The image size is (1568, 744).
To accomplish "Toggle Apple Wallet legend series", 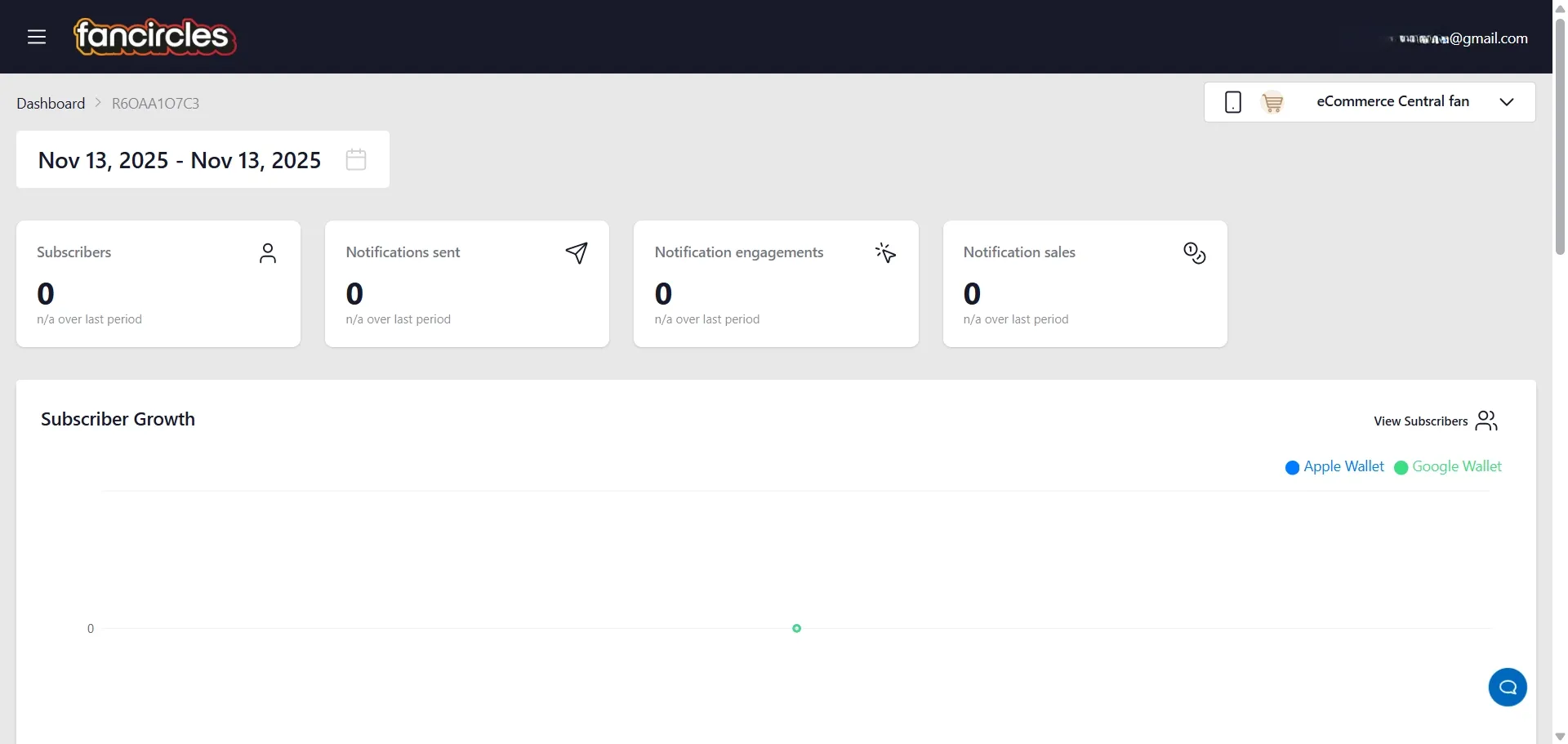I will click(1334, 466).
